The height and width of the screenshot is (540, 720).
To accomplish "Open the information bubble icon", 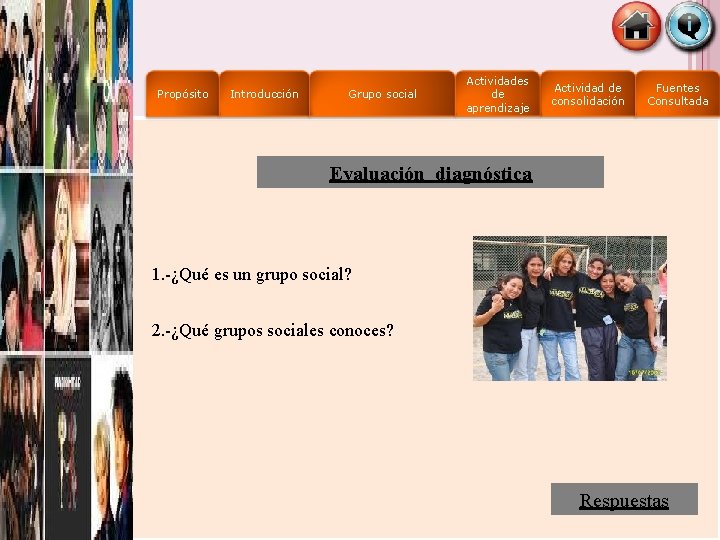I will [689, 26].
